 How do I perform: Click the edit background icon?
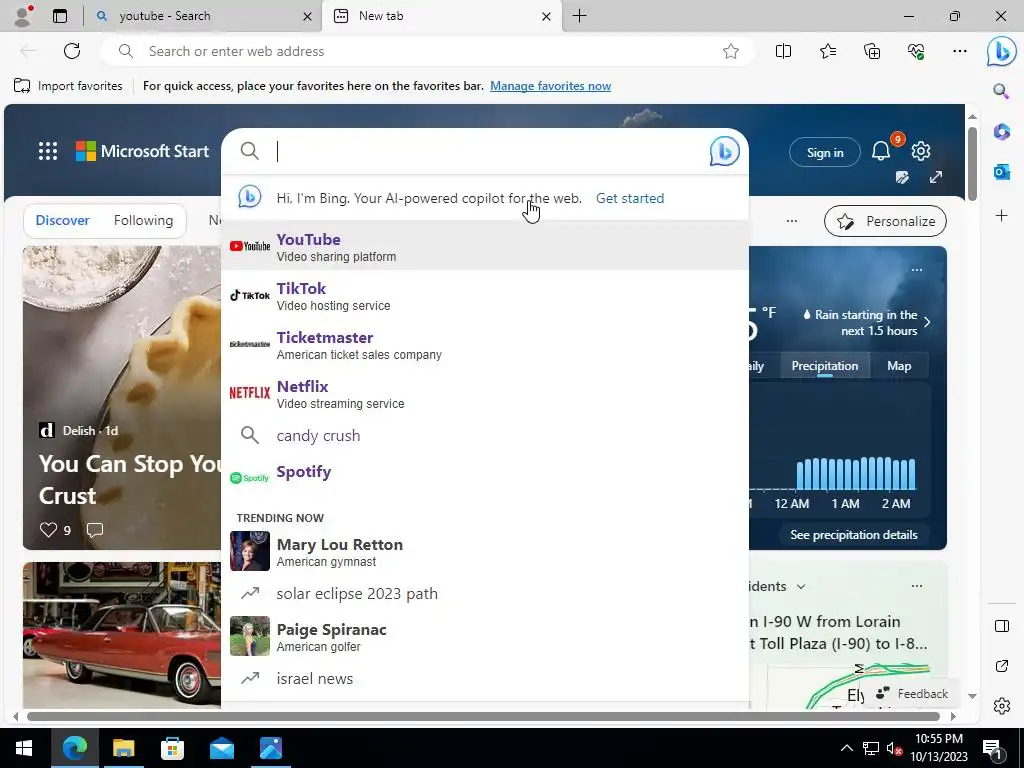[x=902, y=177]
